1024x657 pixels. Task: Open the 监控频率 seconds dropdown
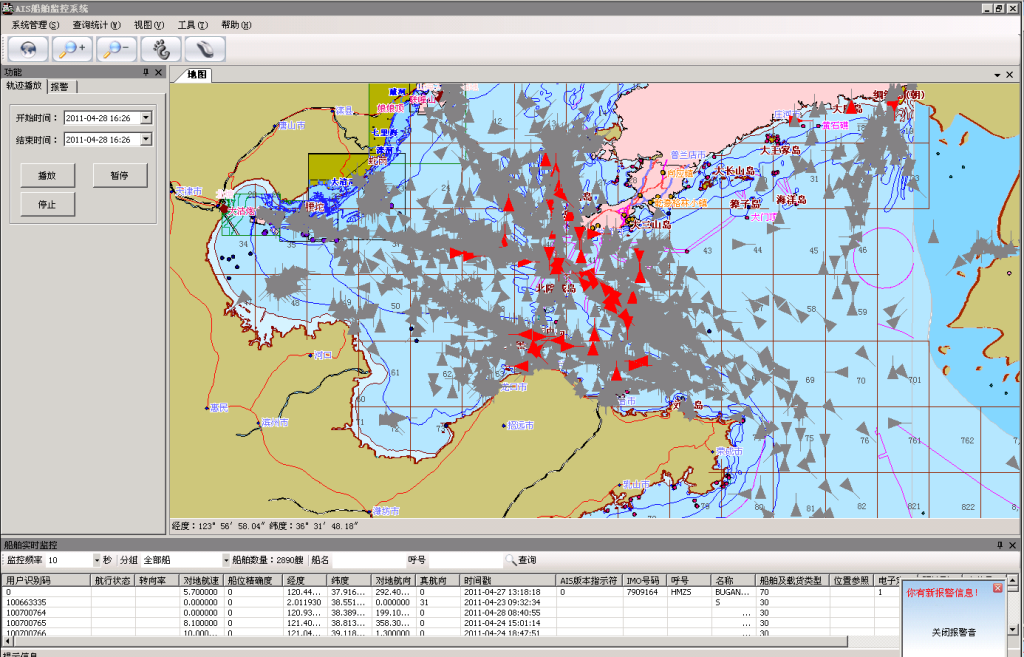[x=97, y=560]
